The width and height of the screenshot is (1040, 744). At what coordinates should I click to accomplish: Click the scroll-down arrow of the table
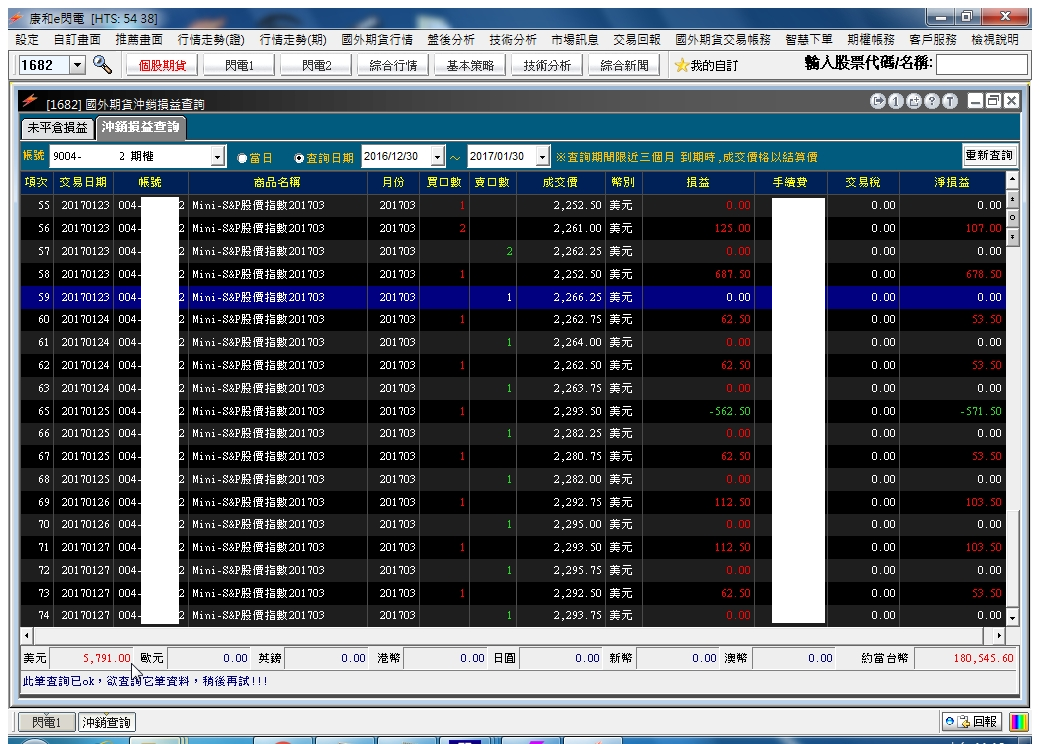(1012, 618)
